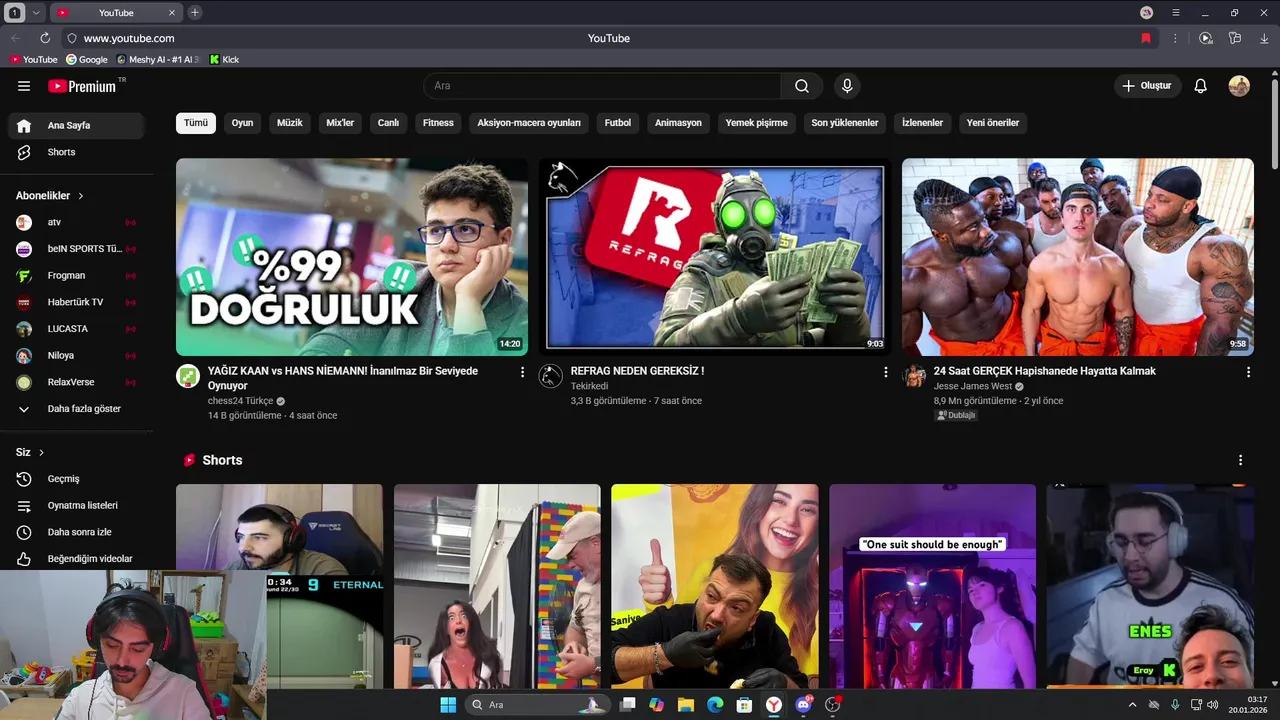Open Beğendiğim videolar list
Screen dimensions: 1280x720
pyautogui.click(x=78, y=559)
